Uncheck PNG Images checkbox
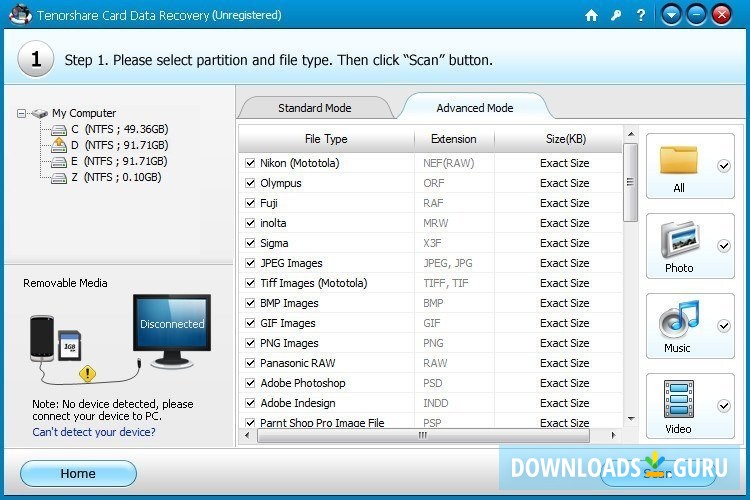 (x=250, y=343)
